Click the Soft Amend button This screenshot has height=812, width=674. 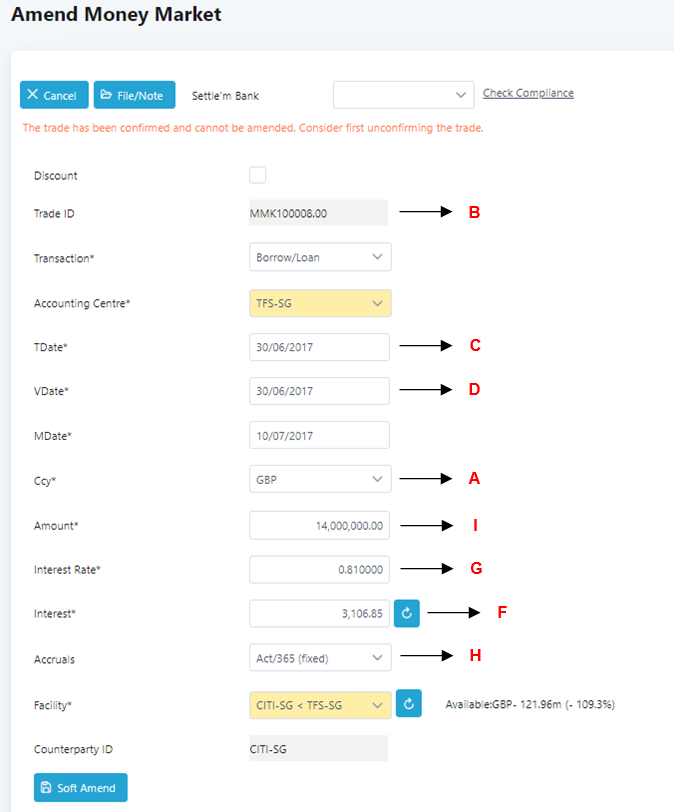[81, 788]
